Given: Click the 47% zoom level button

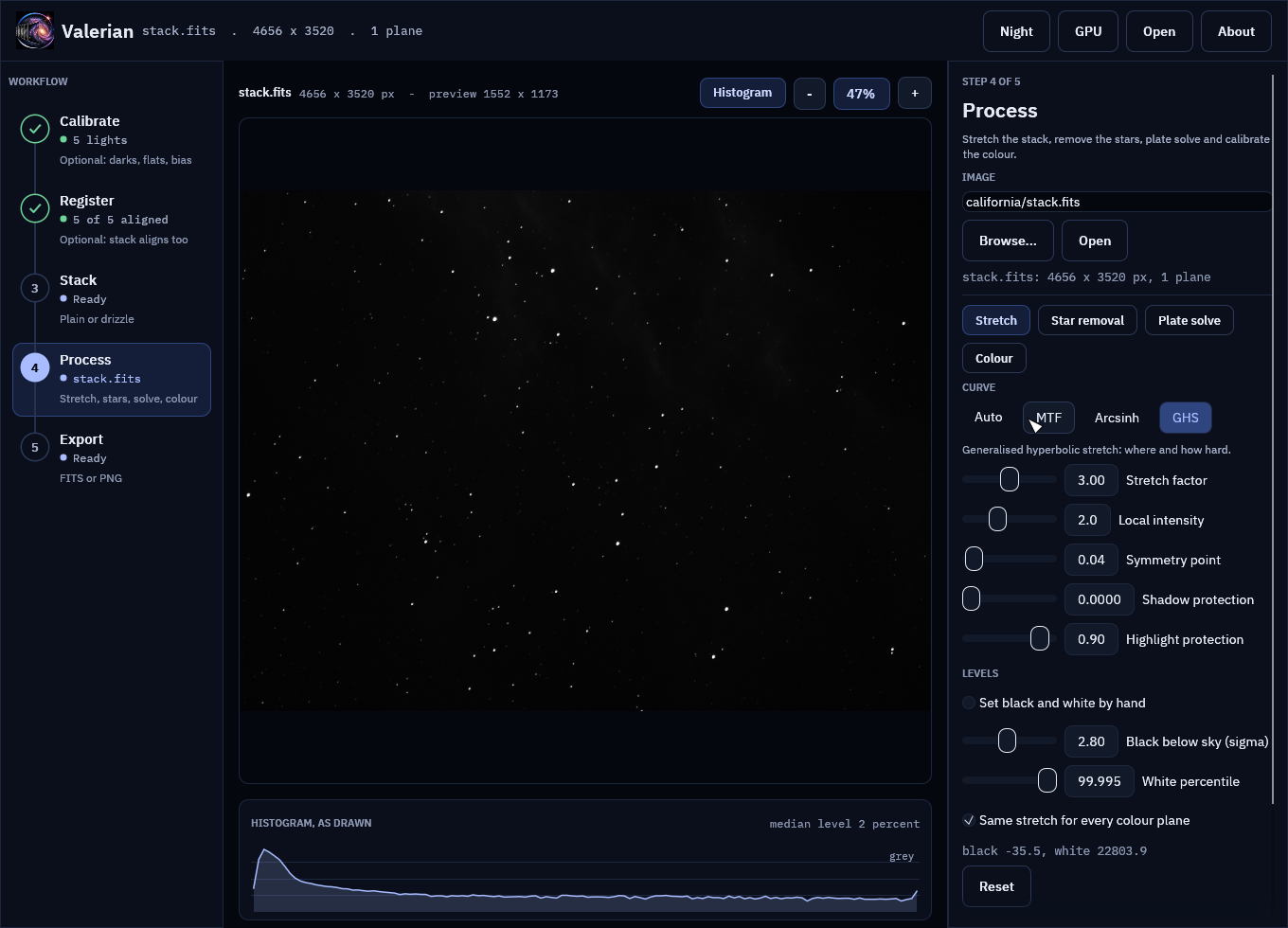Looking at the screenshot, I should [x=861, y=94].
